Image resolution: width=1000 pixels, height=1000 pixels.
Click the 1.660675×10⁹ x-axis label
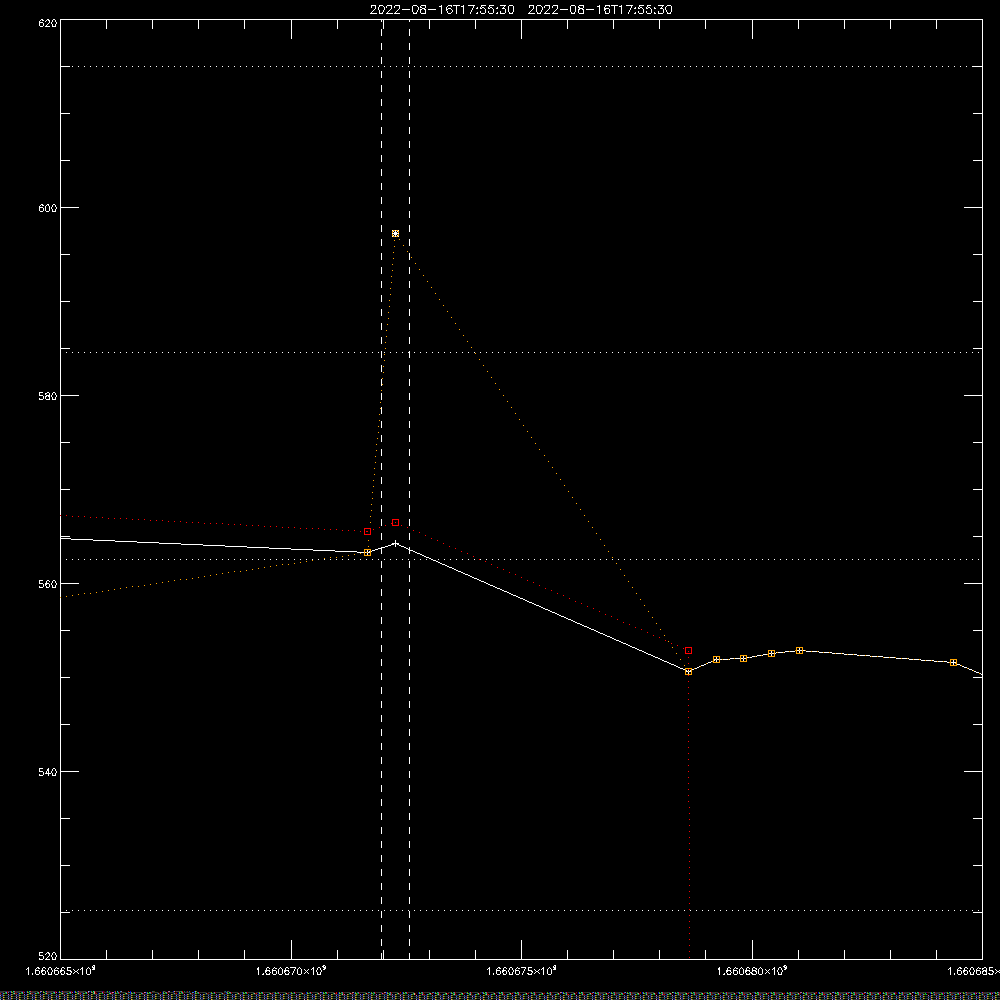[x=522, y=971]
